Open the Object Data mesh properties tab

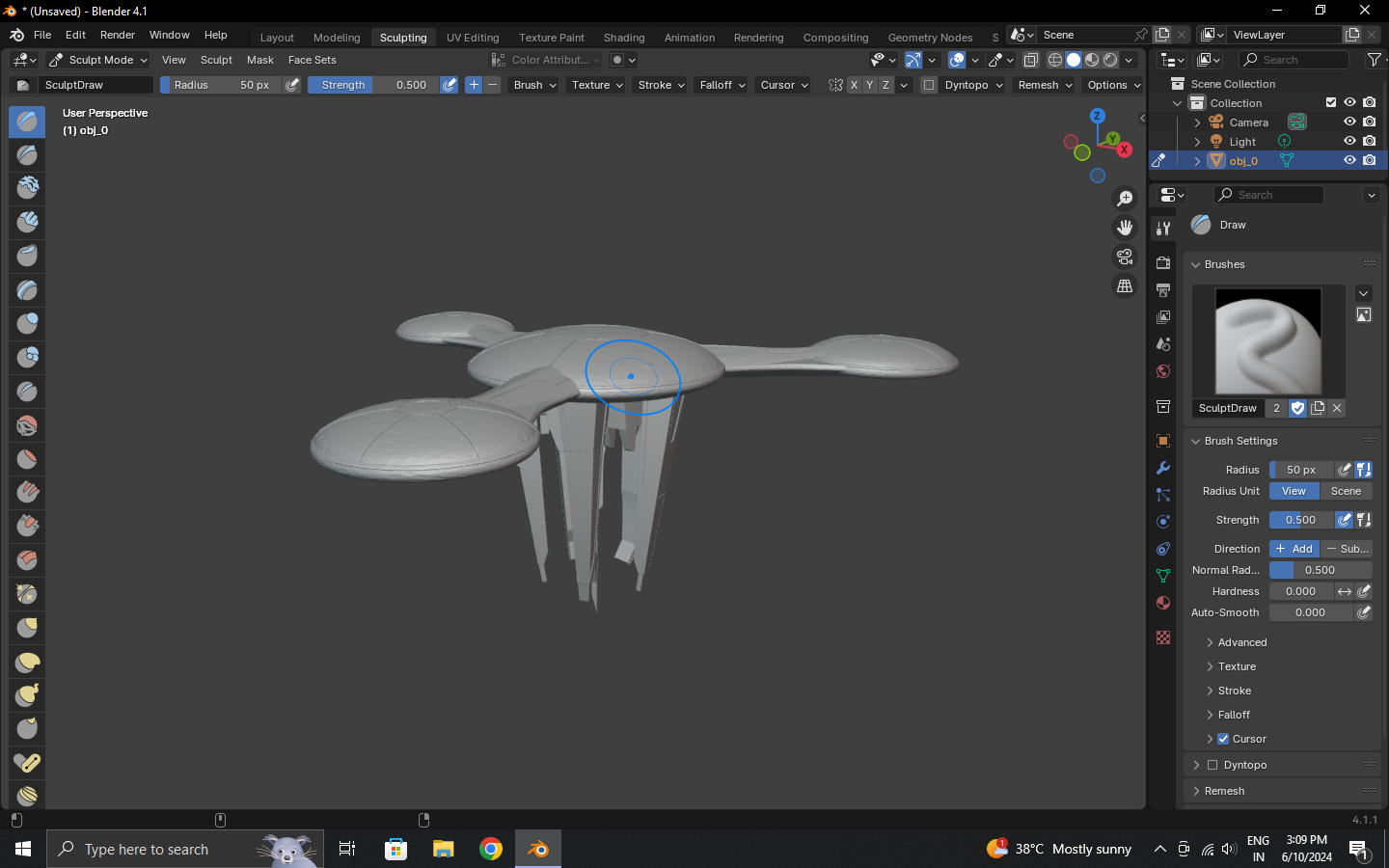1163,576
